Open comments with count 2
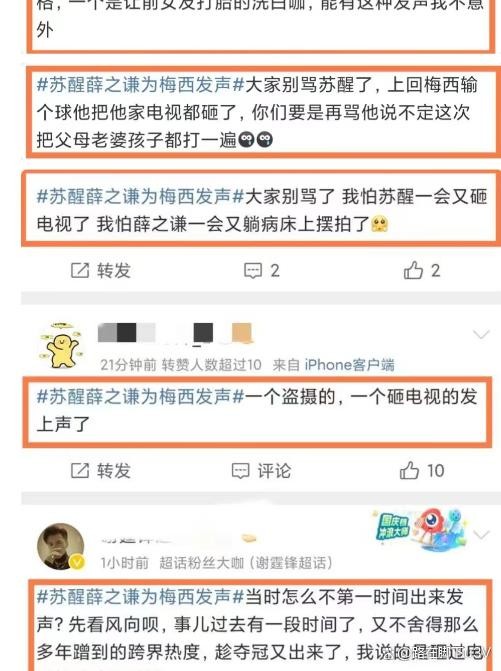501x671 pixels. pyautogui.click(x=261, y=270)
